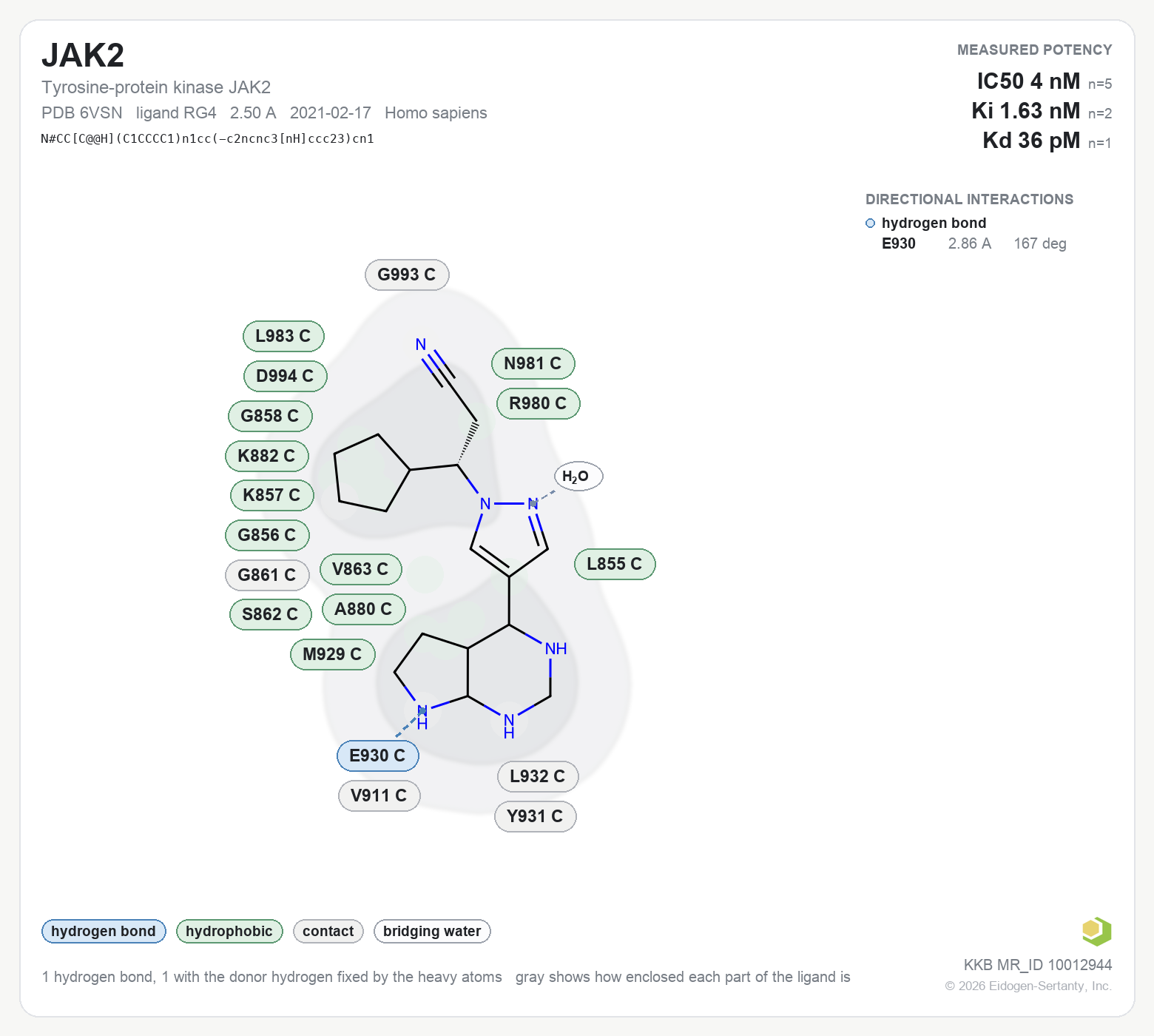Select the hydrogen bond legend pill
Image resolution: width=1154 pixels, height=1036 pixels.
pos(104,931)
